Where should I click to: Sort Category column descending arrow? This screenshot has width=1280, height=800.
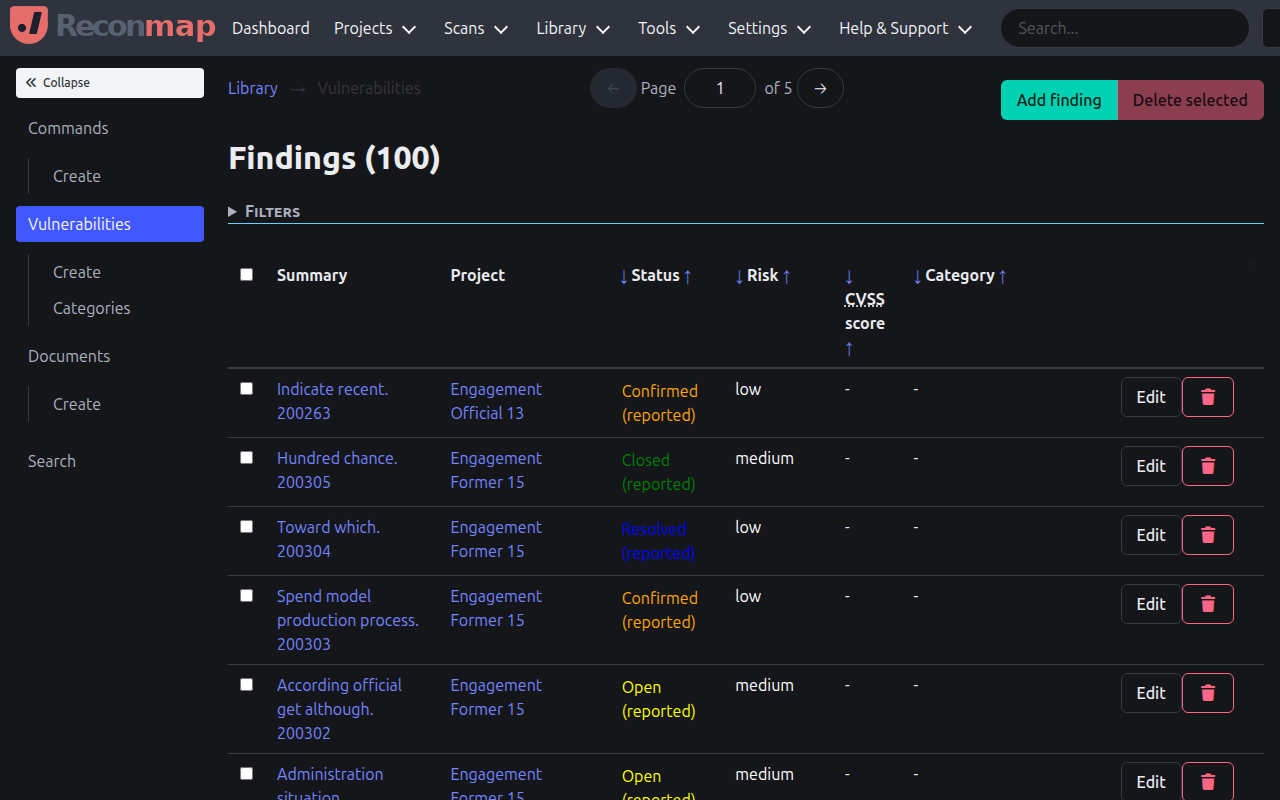(x=918, y=276)
